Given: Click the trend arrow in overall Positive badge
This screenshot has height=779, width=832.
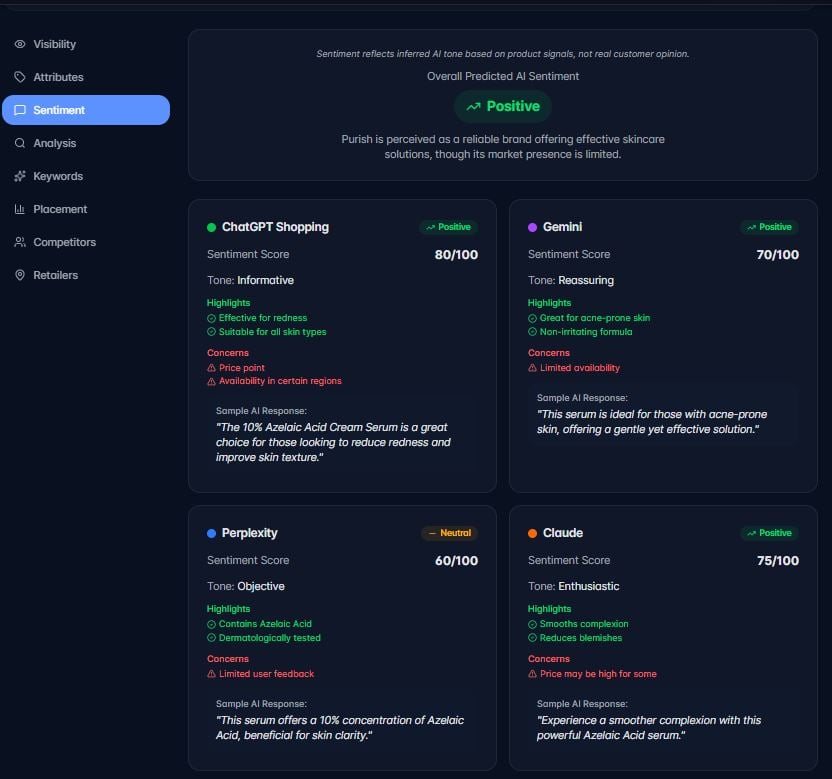Looking at the screenshot, I should [473, 107].
